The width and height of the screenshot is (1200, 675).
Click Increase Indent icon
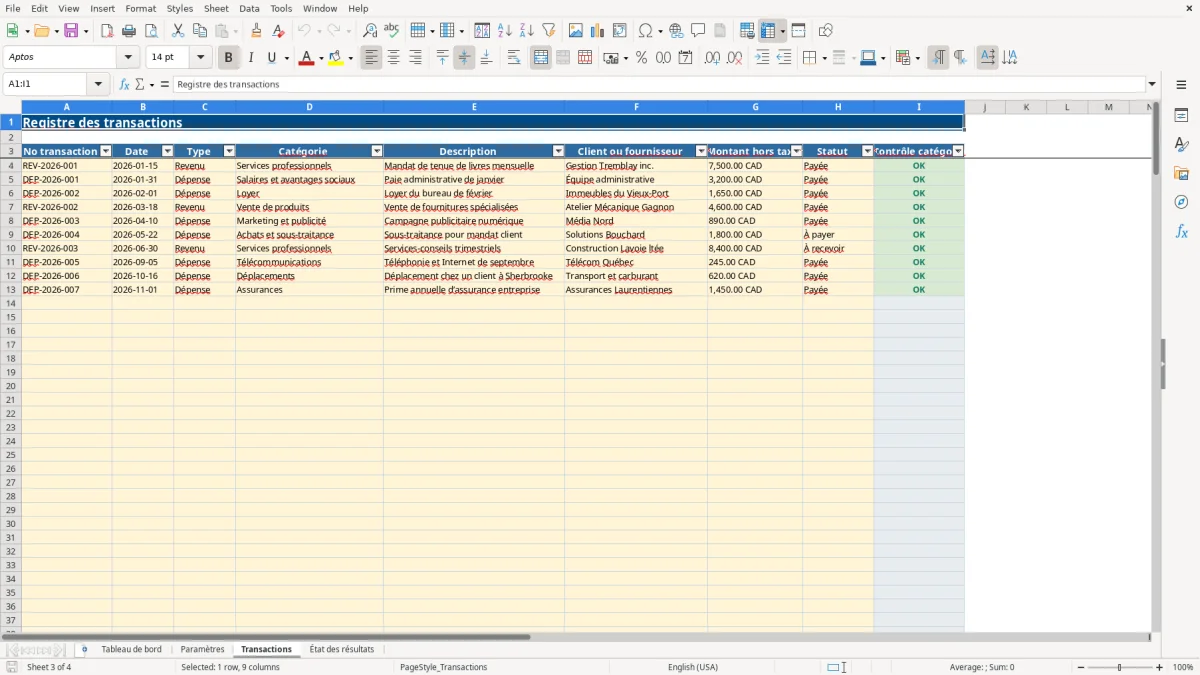click(762, 58)
